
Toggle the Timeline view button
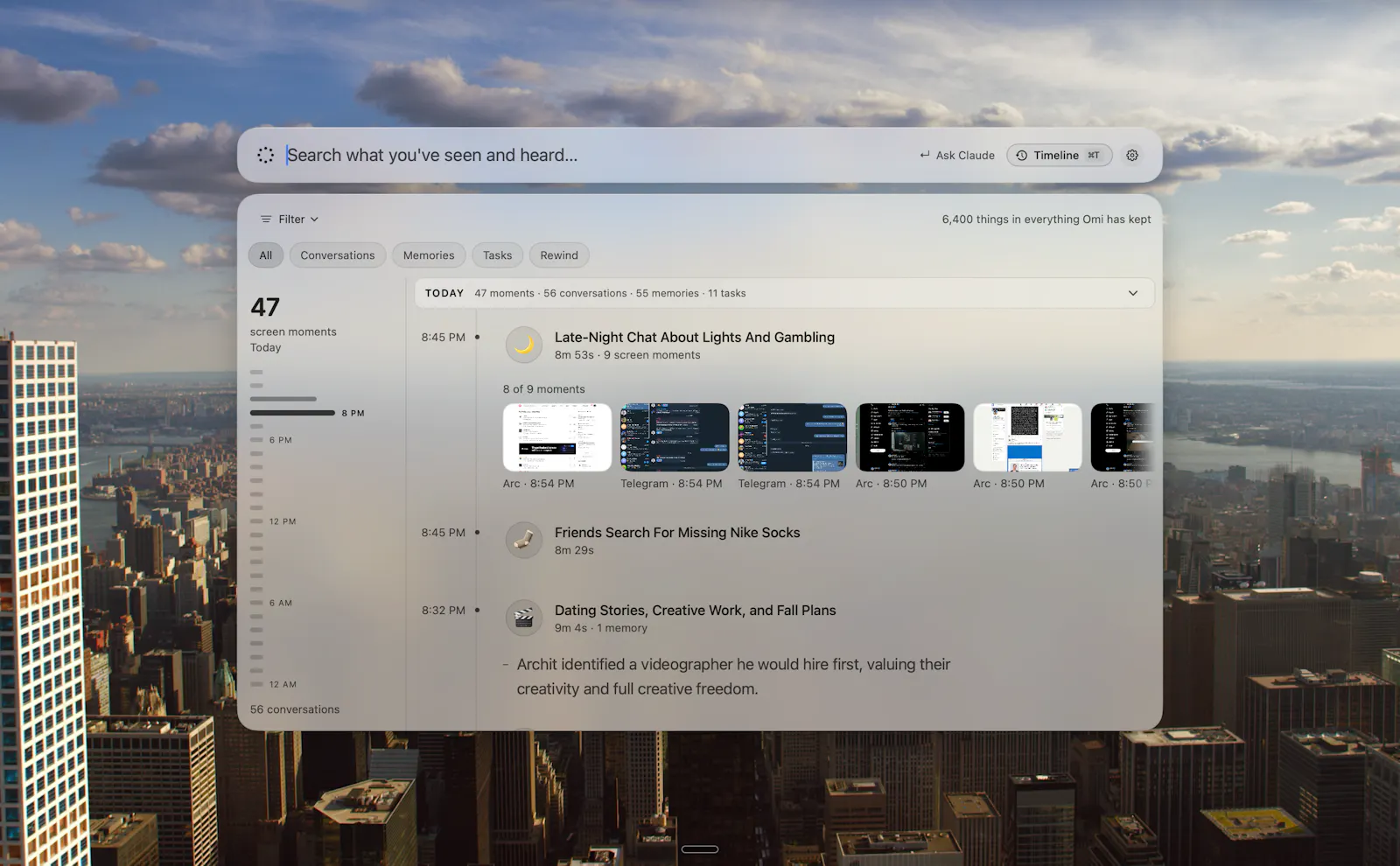[1060, 155]
